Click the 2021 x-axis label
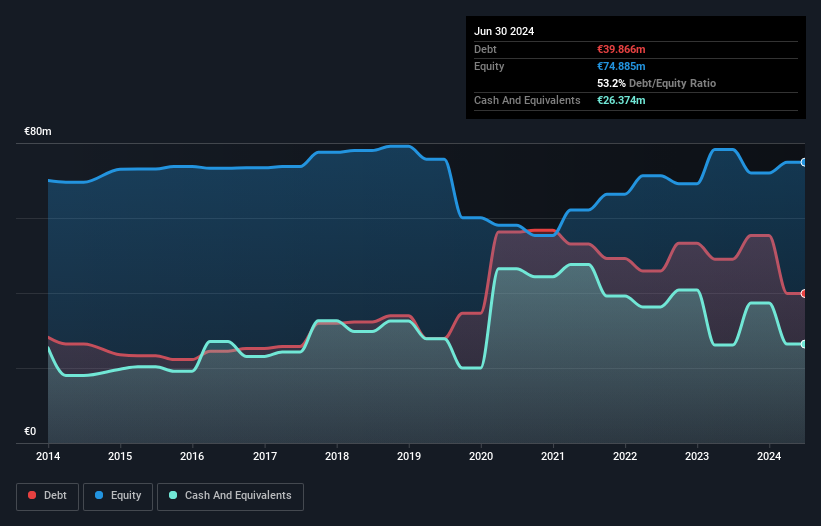Screen dimensions: 821x526 [x=553, y=456]
